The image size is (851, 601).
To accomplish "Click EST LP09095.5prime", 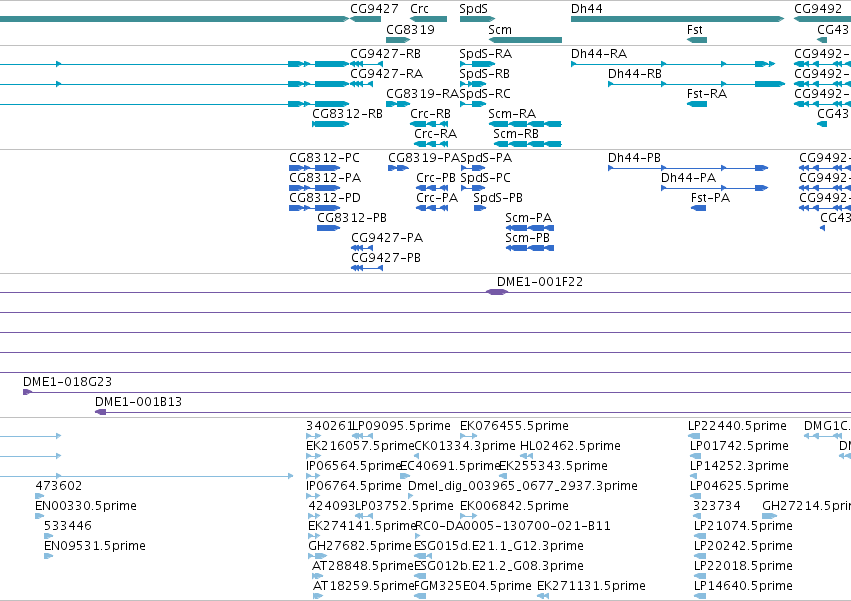I will point(362,436).
